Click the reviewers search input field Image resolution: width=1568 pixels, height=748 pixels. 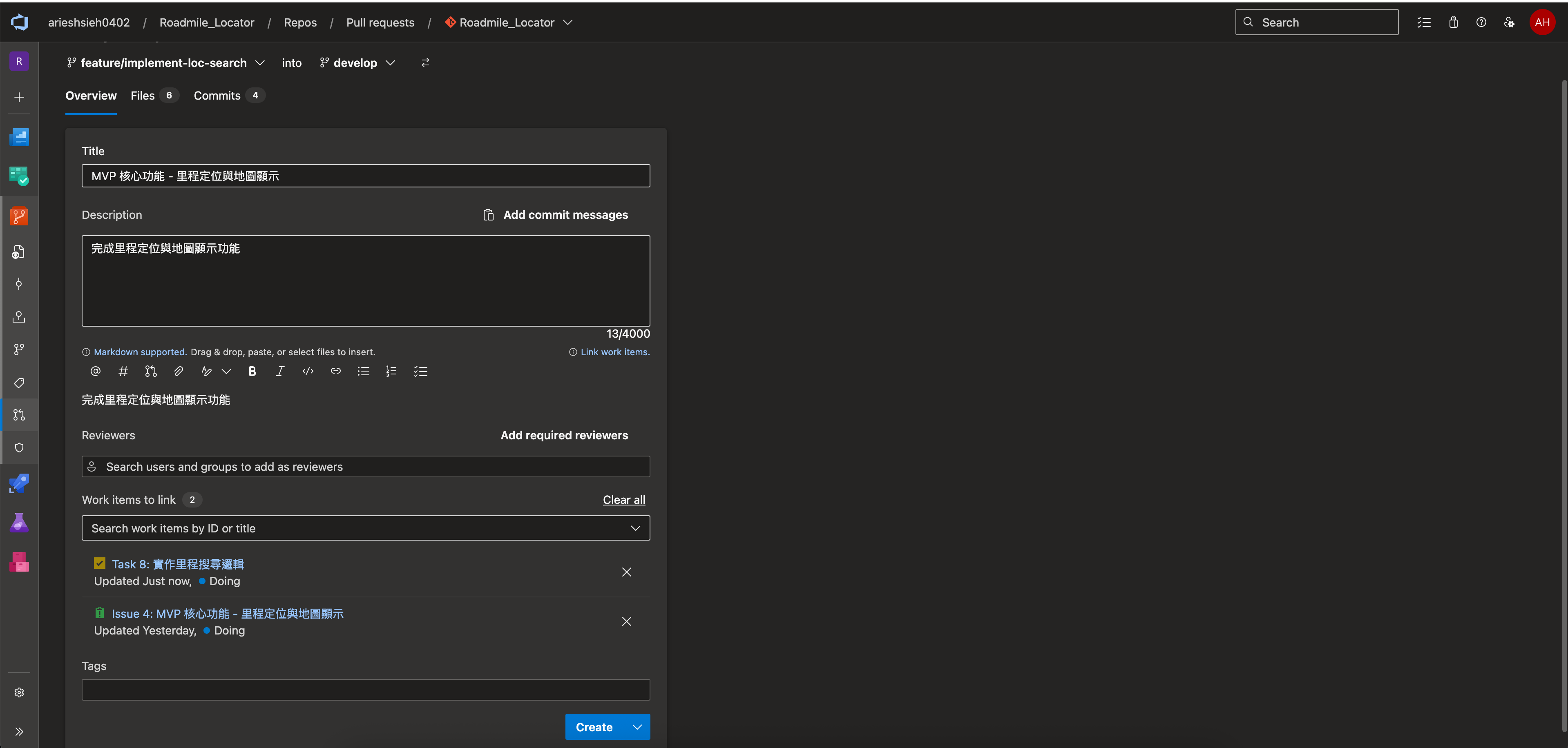point(365,466)
